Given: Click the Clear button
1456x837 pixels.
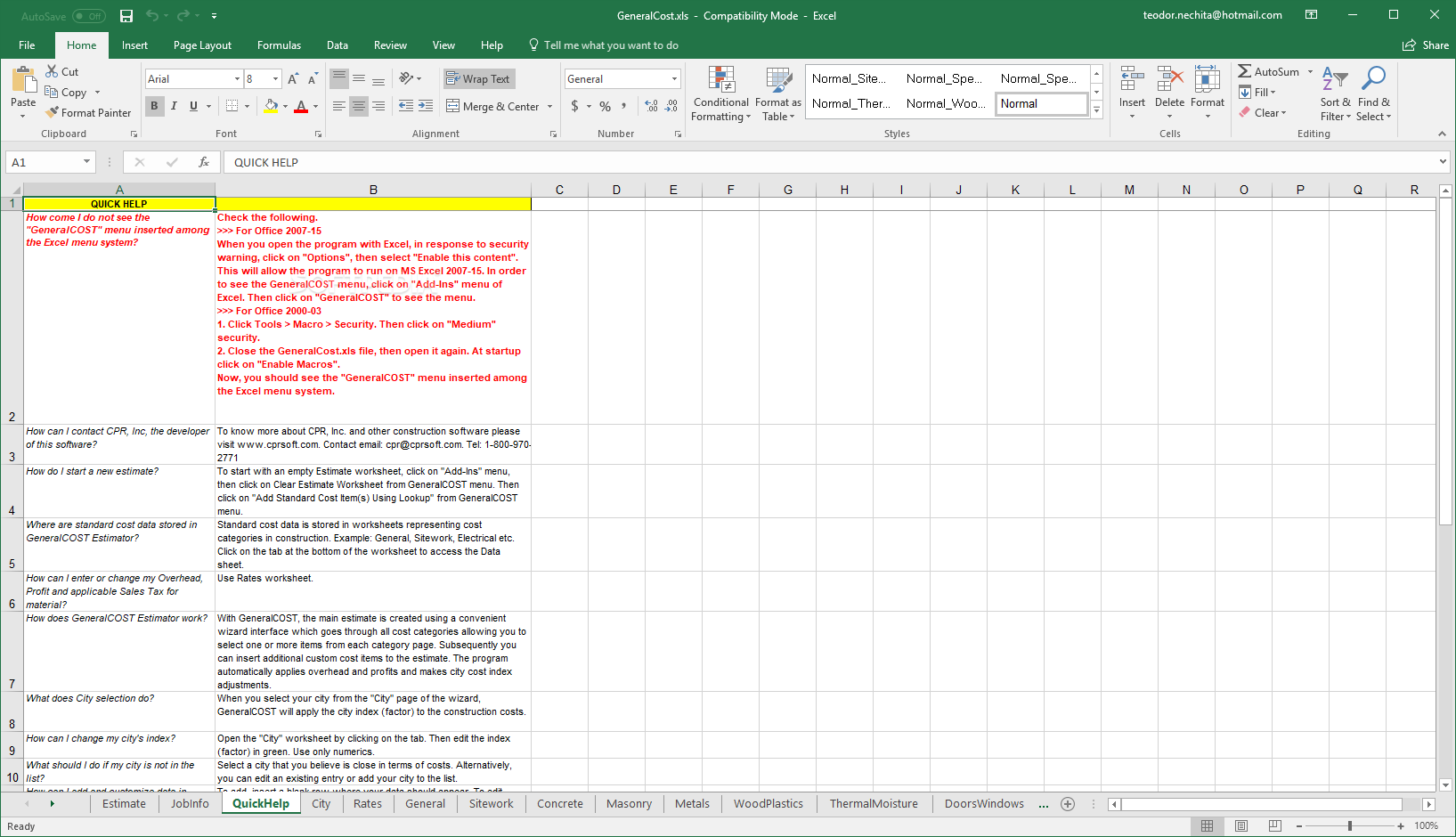Looking at the screenshot, I should pyautogui.click(x=1263, y=112).
